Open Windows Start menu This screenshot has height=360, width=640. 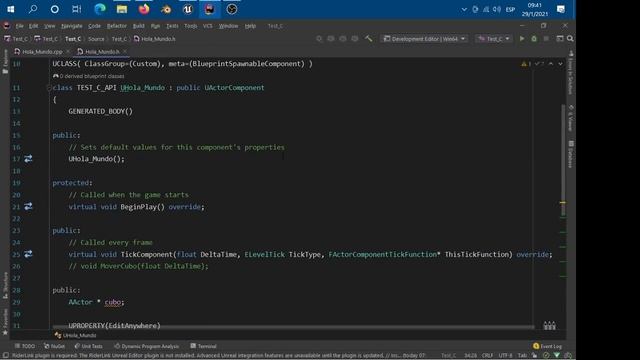click(11, 9)
